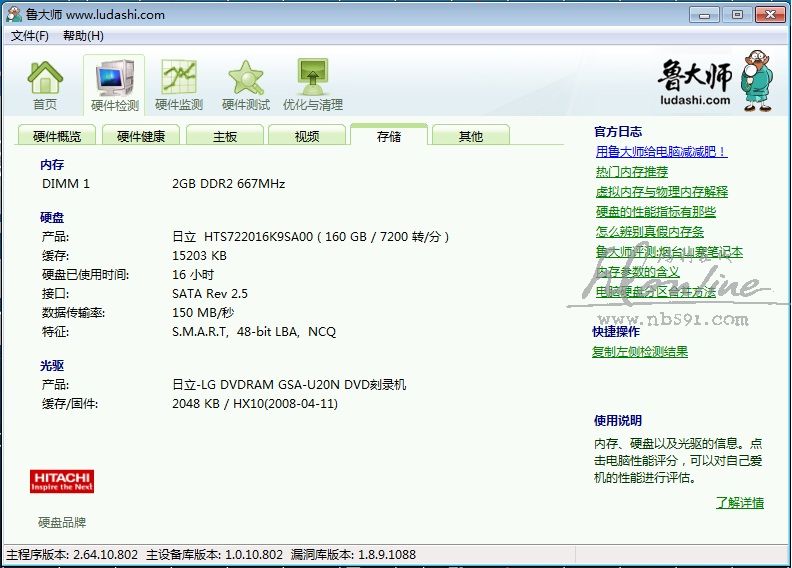Close the Ludashi window

click(x=770, y=15)
